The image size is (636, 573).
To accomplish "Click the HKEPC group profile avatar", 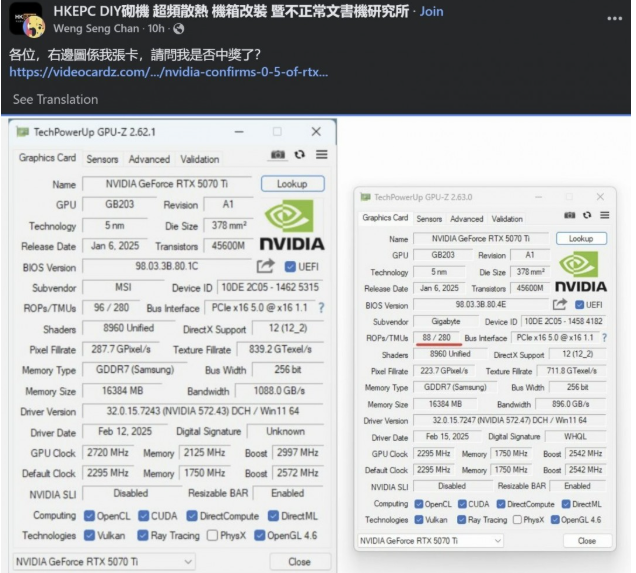I will pyautogui.click(x=27, y=21).
